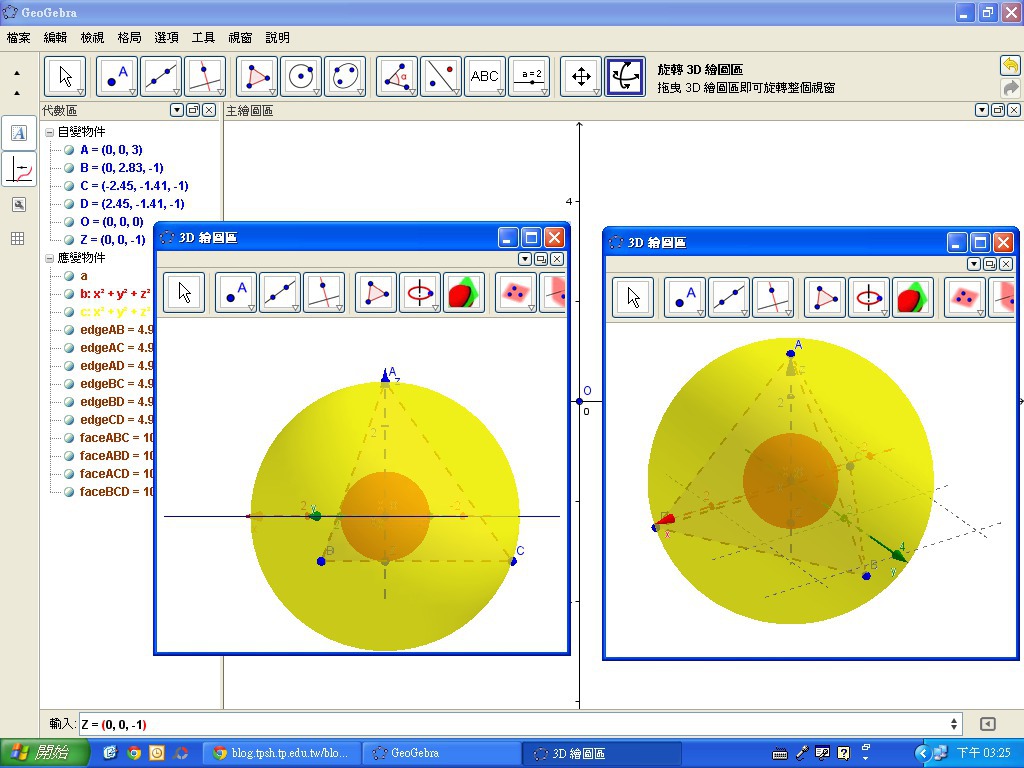Toggle visibility of edgeAB

69,330
